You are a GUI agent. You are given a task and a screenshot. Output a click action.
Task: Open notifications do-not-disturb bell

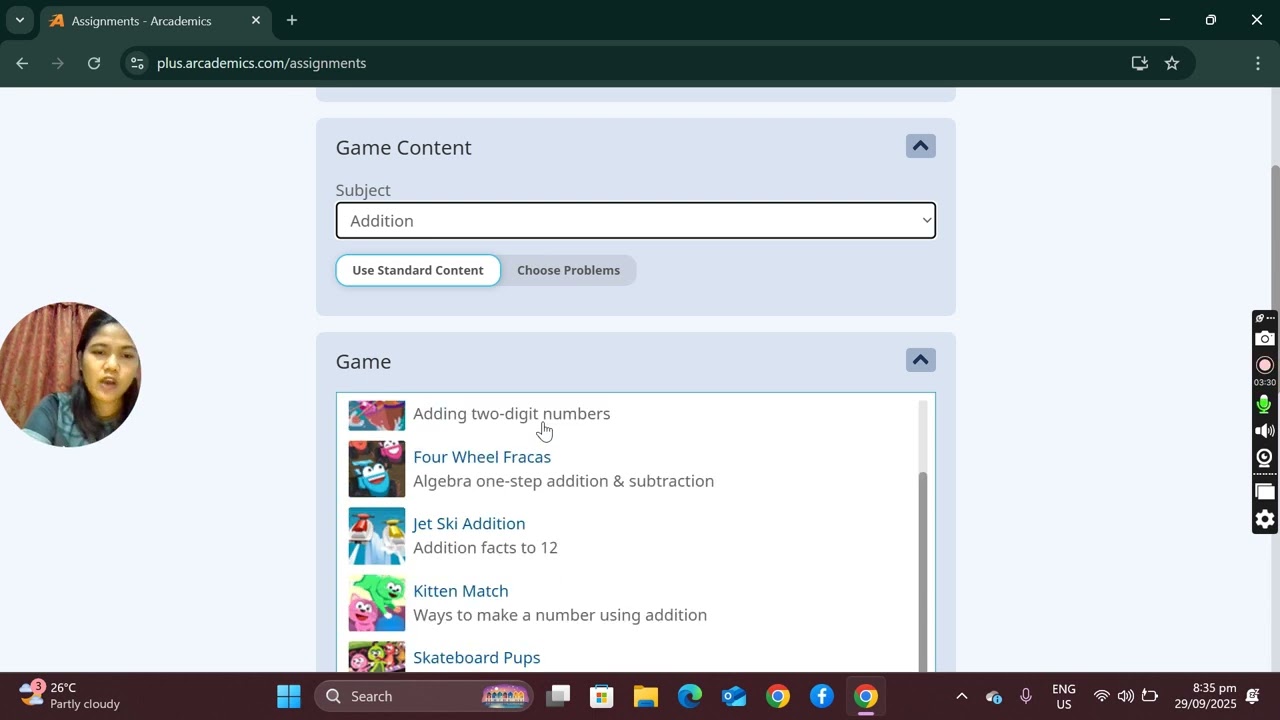(1253, 696)
